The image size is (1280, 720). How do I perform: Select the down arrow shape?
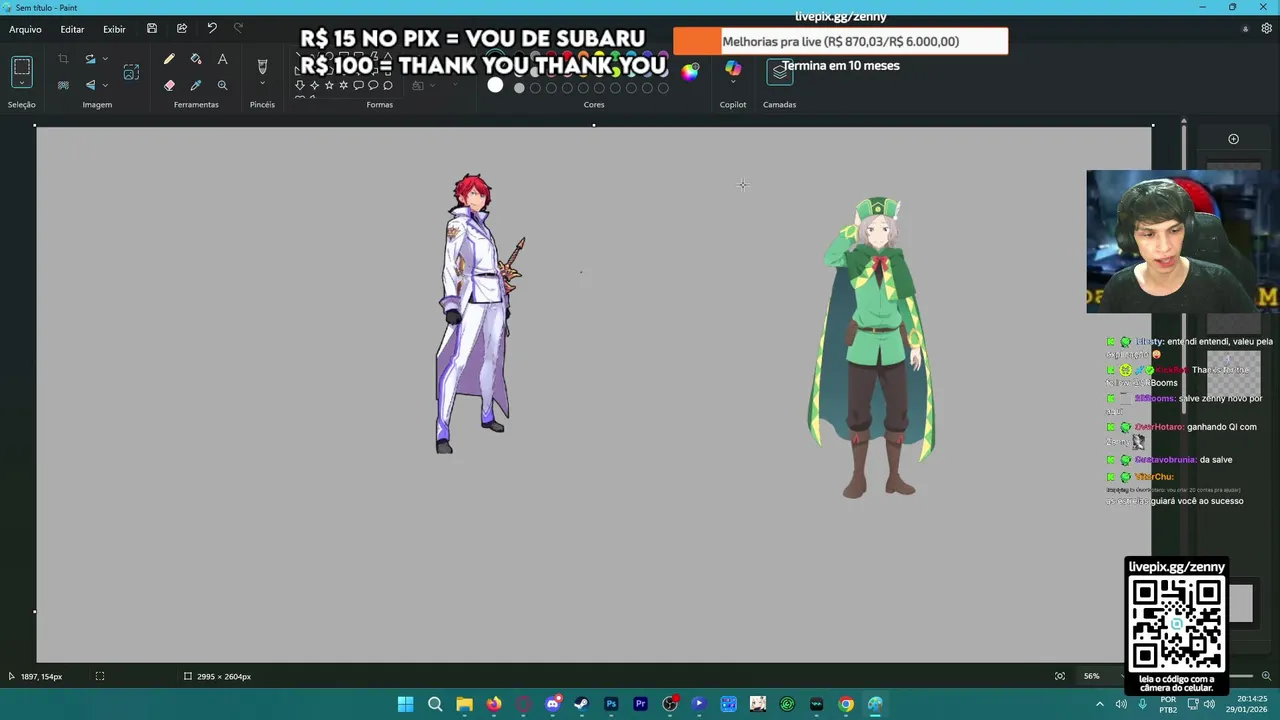tap(299, 86)
